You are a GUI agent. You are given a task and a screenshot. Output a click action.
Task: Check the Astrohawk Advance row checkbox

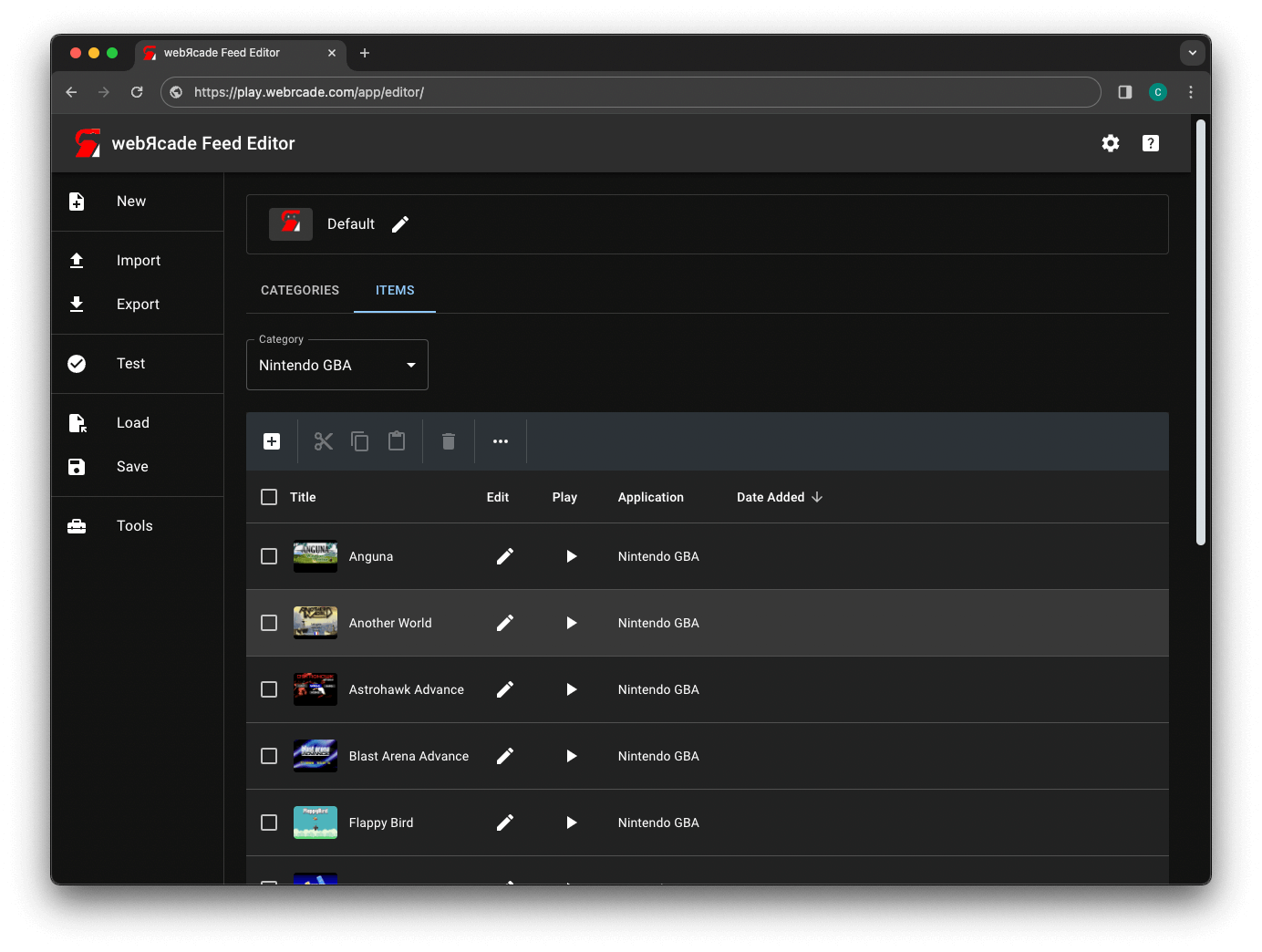(269, 689)
